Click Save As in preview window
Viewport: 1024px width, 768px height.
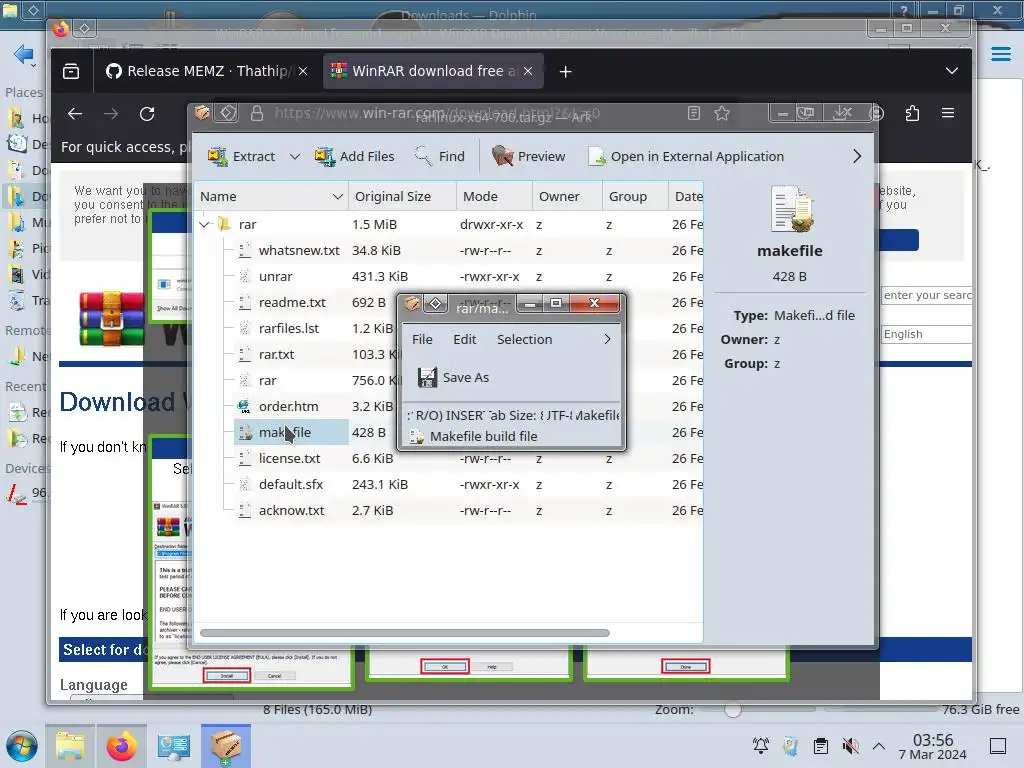click(x=453, y=377)
